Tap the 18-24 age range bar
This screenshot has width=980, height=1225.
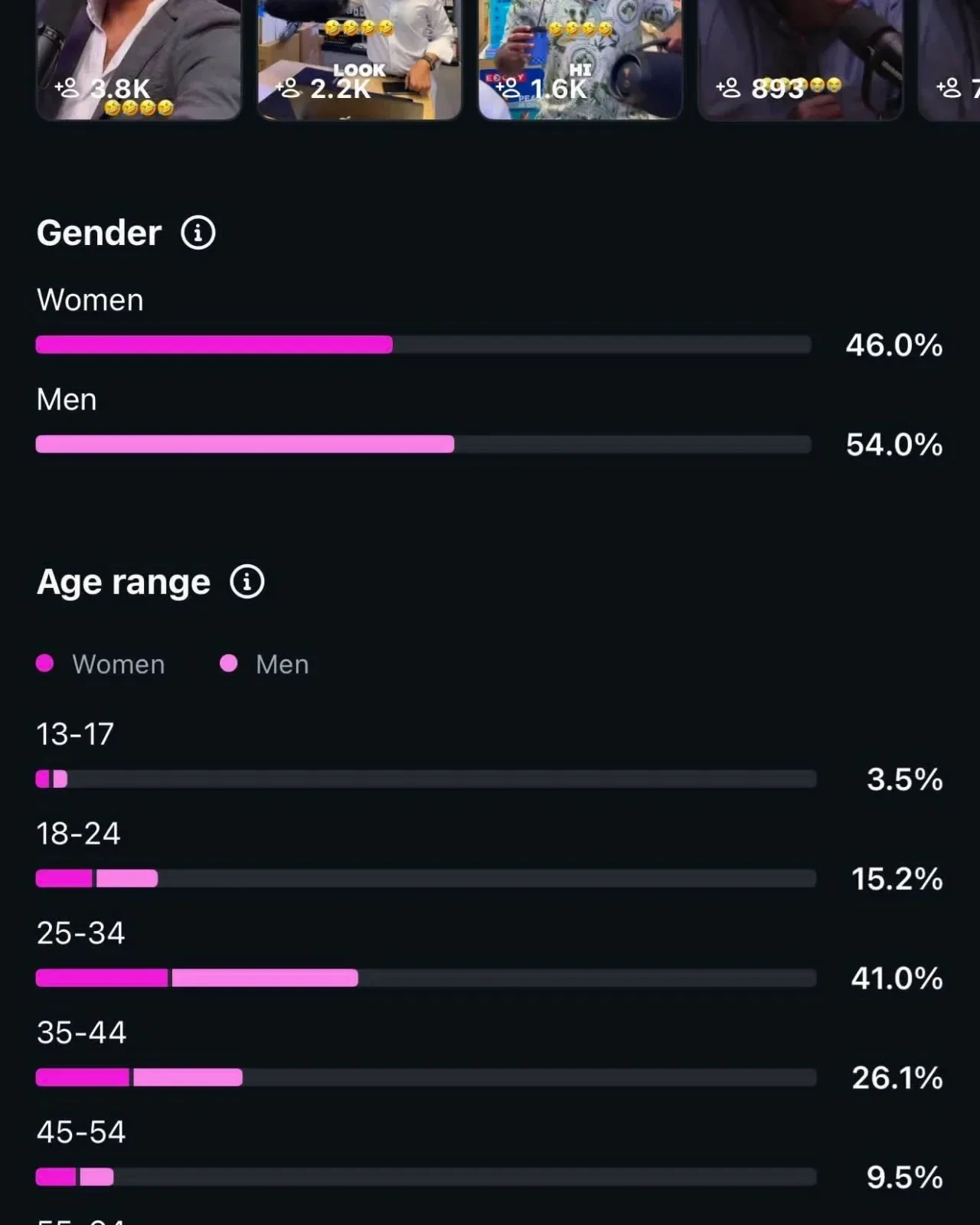[x=426, y=878]
